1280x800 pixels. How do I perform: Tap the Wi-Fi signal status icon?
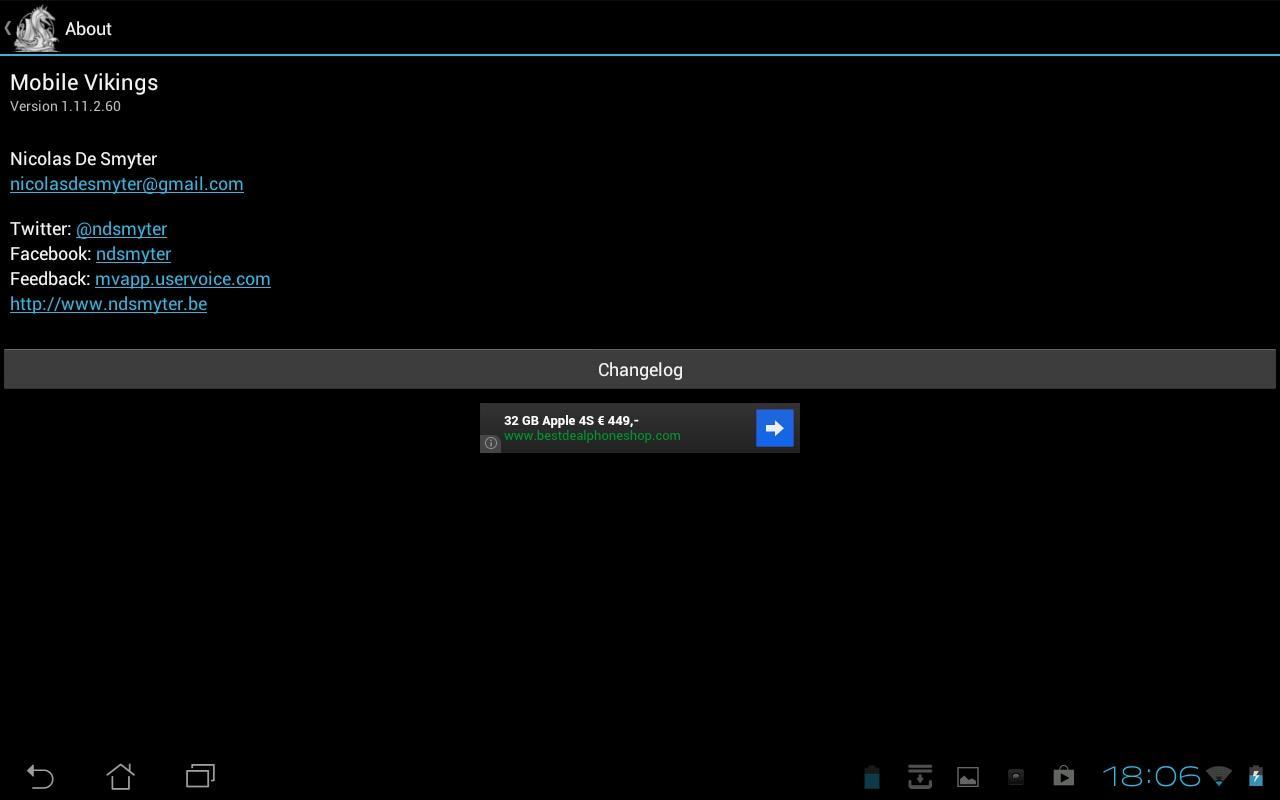click(1219, 776)
